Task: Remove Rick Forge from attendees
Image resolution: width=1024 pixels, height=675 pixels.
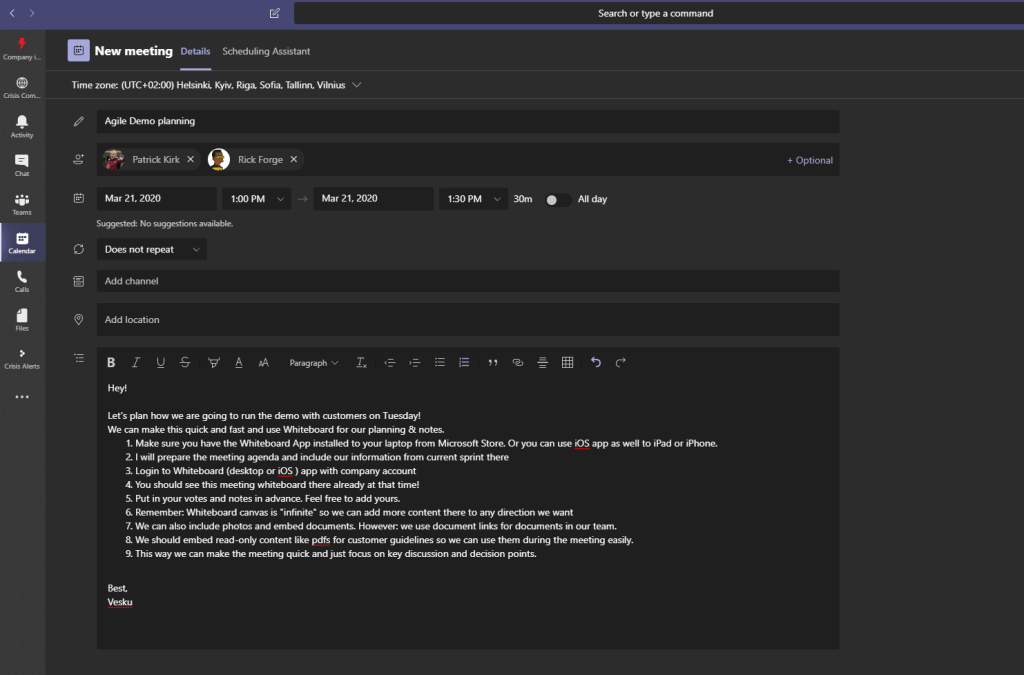Action: (294, 159)
